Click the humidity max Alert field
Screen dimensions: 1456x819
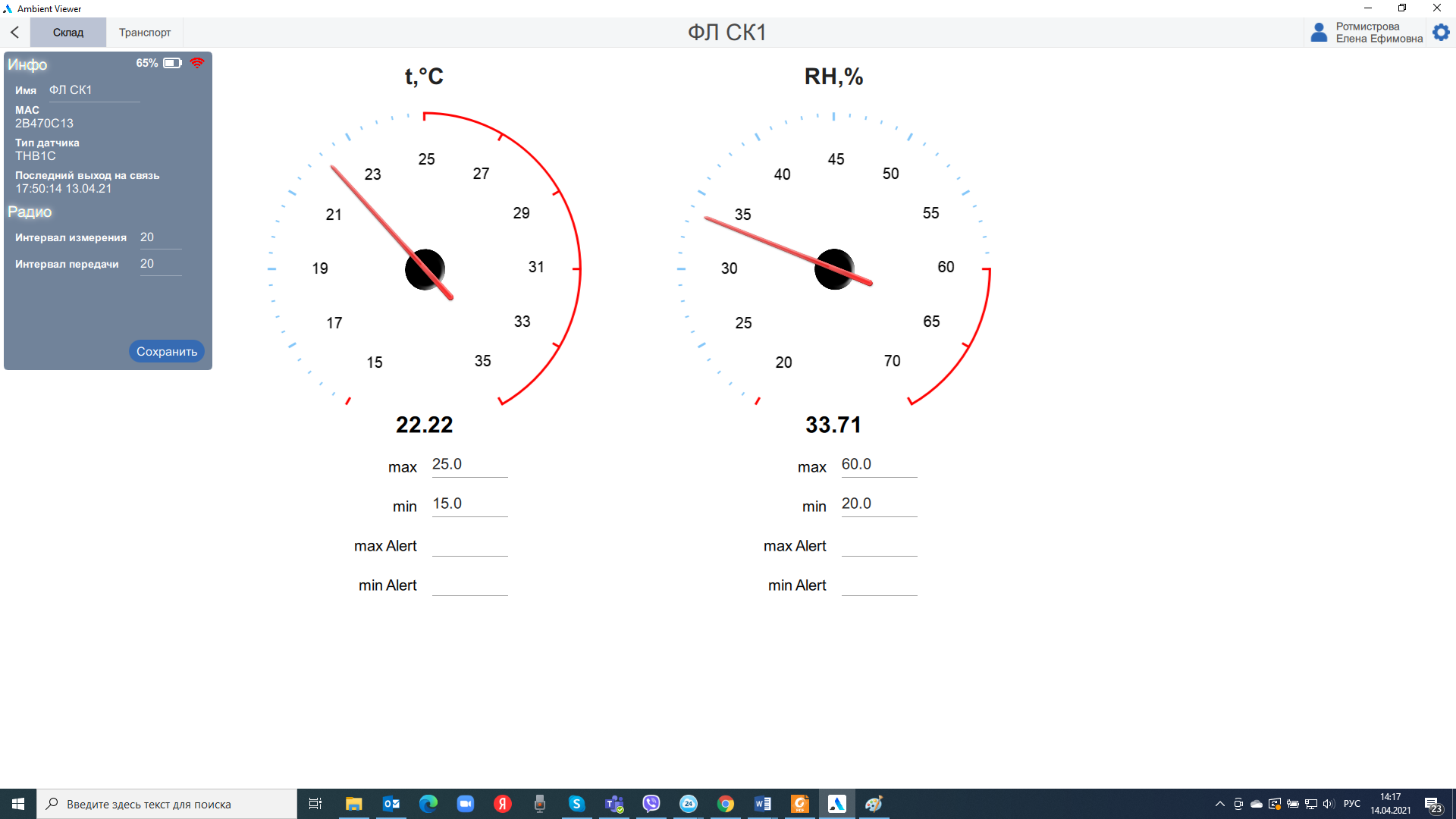point(879,544)
